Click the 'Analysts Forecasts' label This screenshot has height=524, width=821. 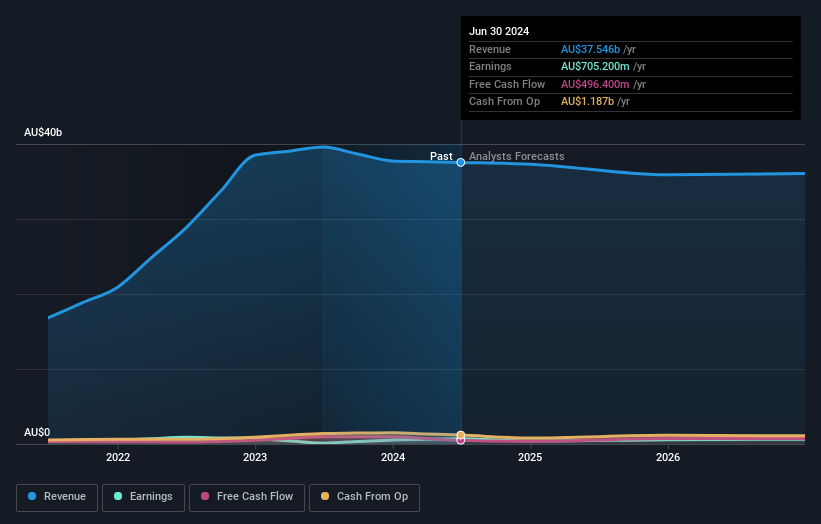516,156
